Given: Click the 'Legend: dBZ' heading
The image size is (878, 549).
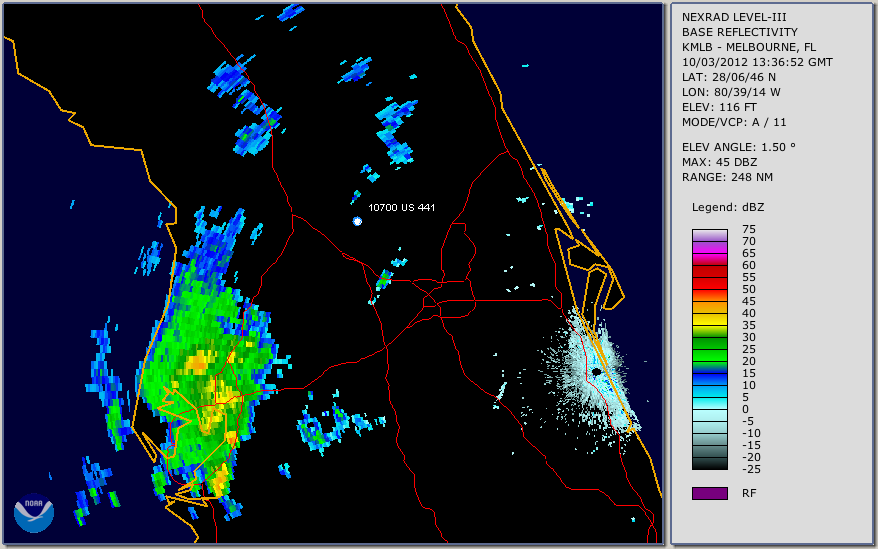Looking at the screenshot, I should 728,207.
